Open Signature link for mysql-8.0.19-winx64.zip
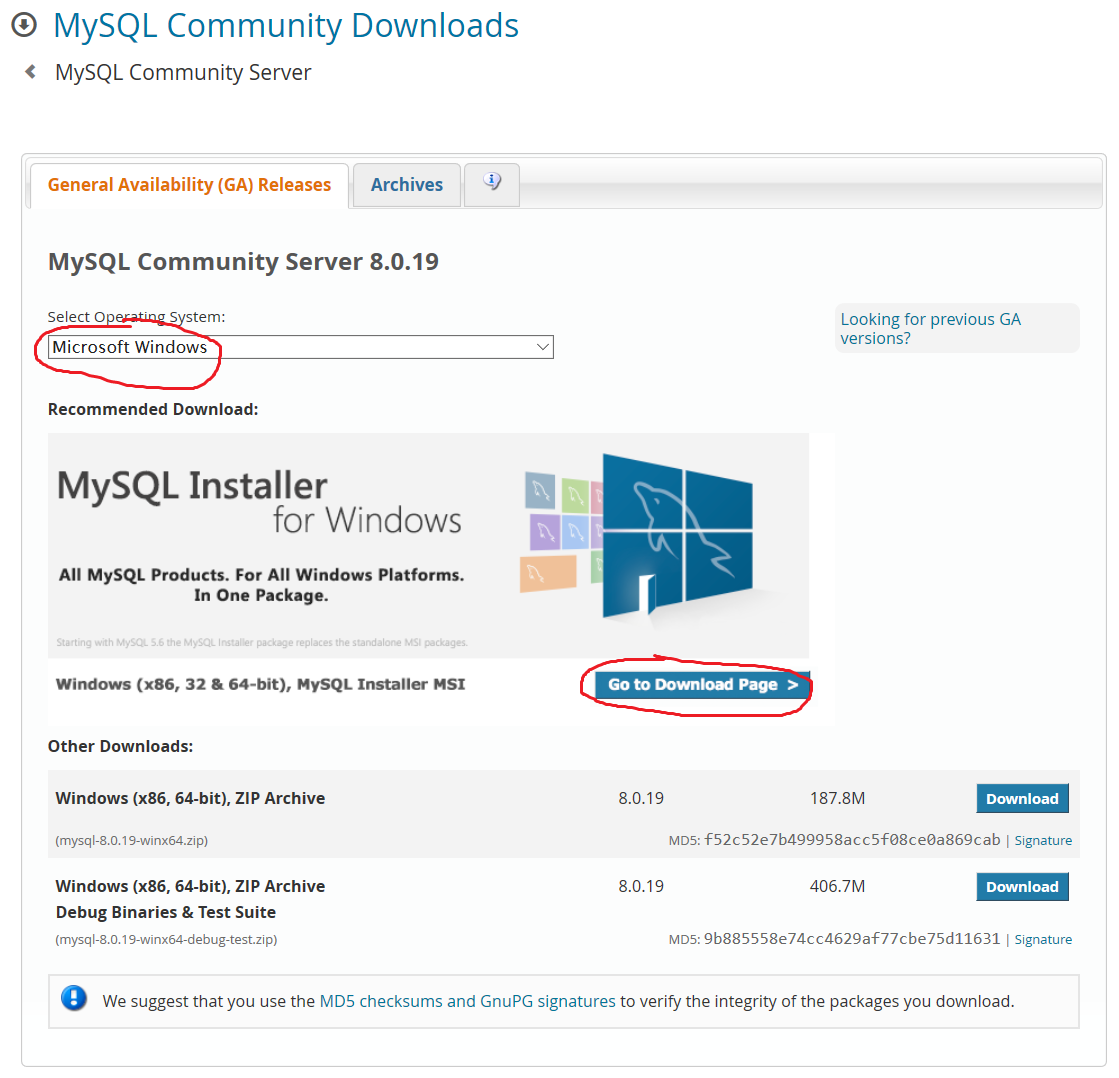This screenshot has height=1078, width=1119. tap(1043, 840)
